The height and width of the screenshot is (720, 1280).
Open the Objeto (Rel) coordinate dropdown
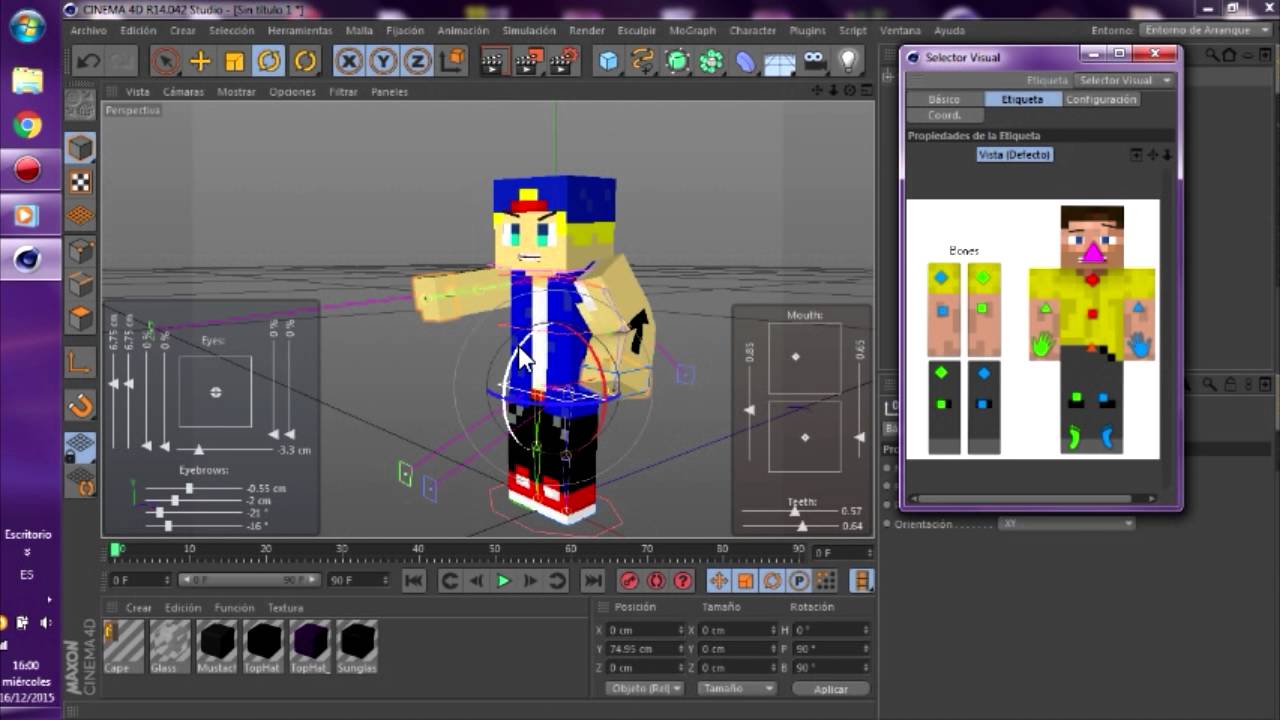click(x=644, y=688)
